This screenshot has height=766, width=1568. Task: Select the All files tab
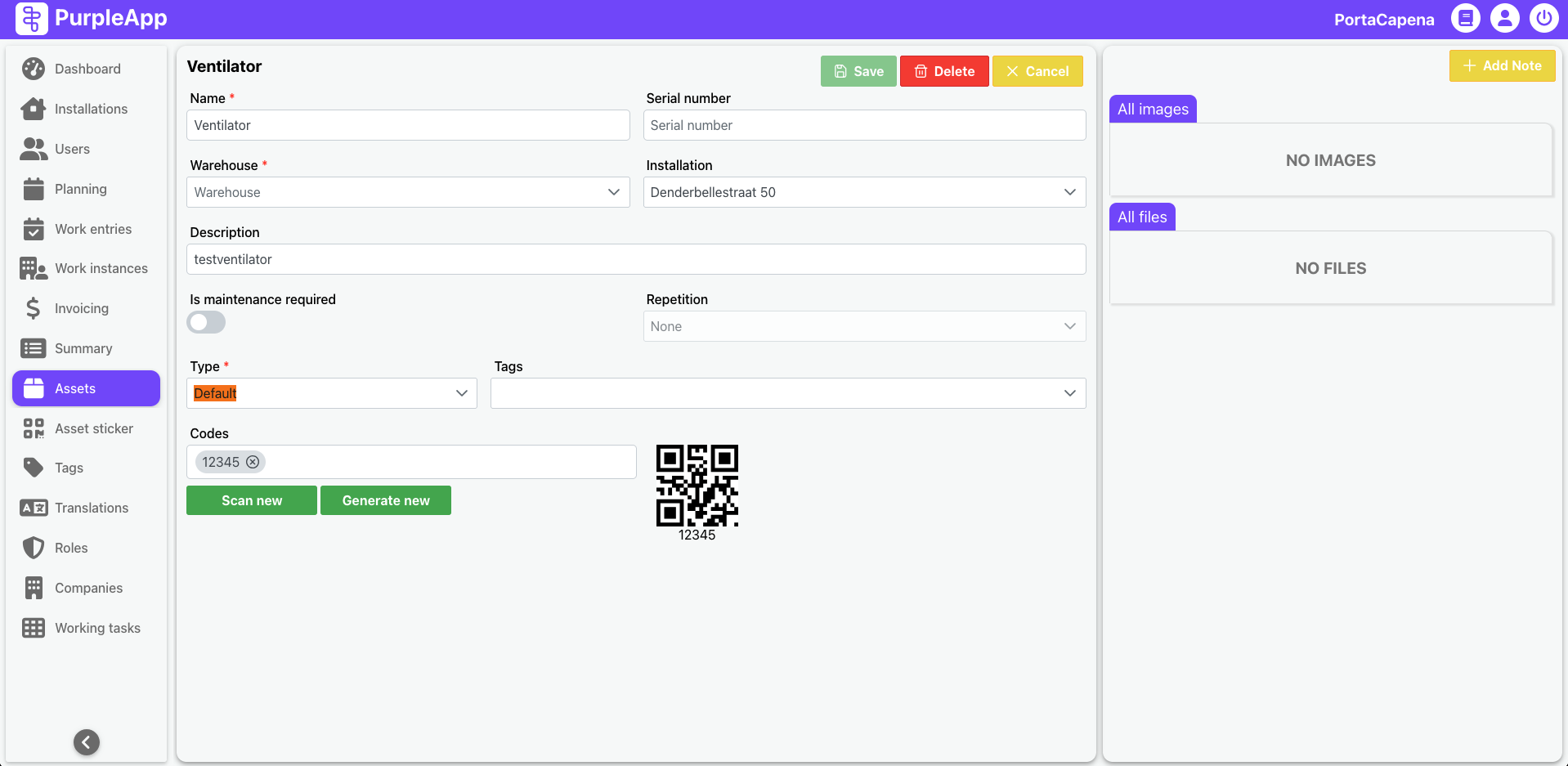pyautogui.click(x=1141, y=217)
